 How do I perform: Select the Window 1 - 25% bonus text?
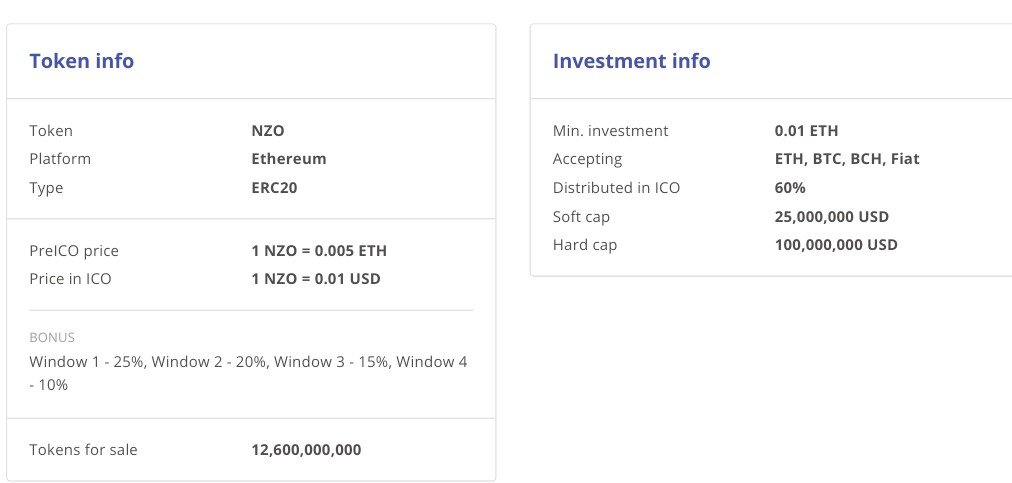[x=86, y=362]
